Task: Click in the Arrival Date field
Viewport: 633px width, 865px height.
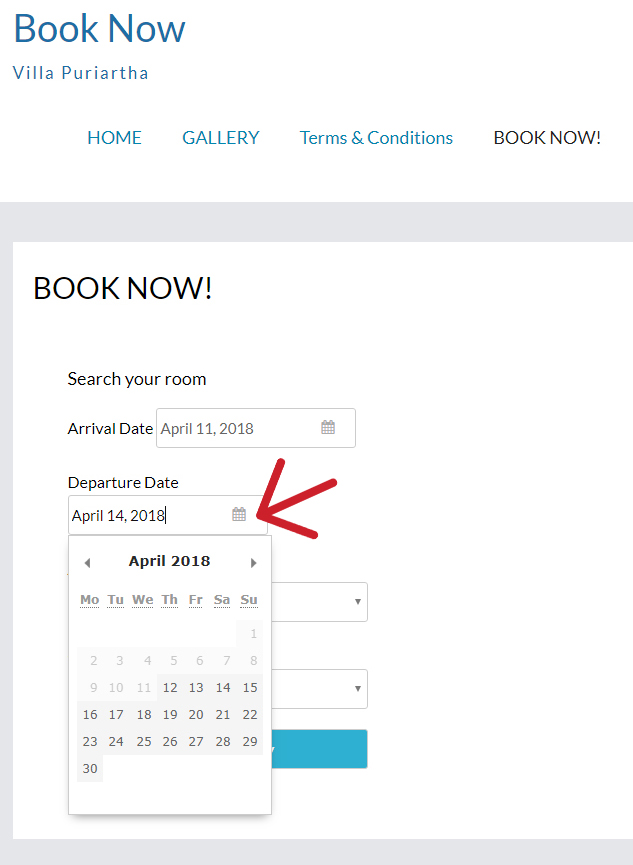Action: tap(235, 428)
